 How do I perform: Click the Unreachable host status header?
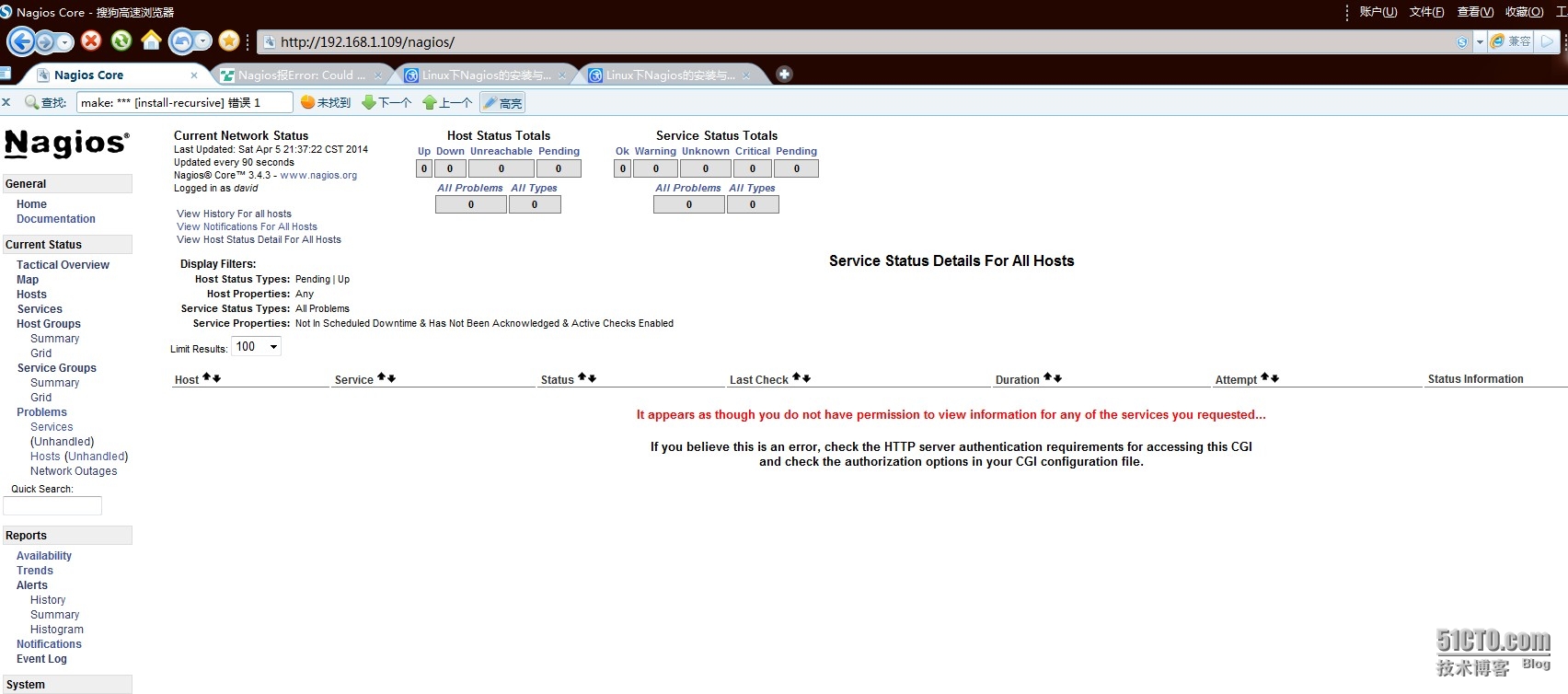click(501, 151)
